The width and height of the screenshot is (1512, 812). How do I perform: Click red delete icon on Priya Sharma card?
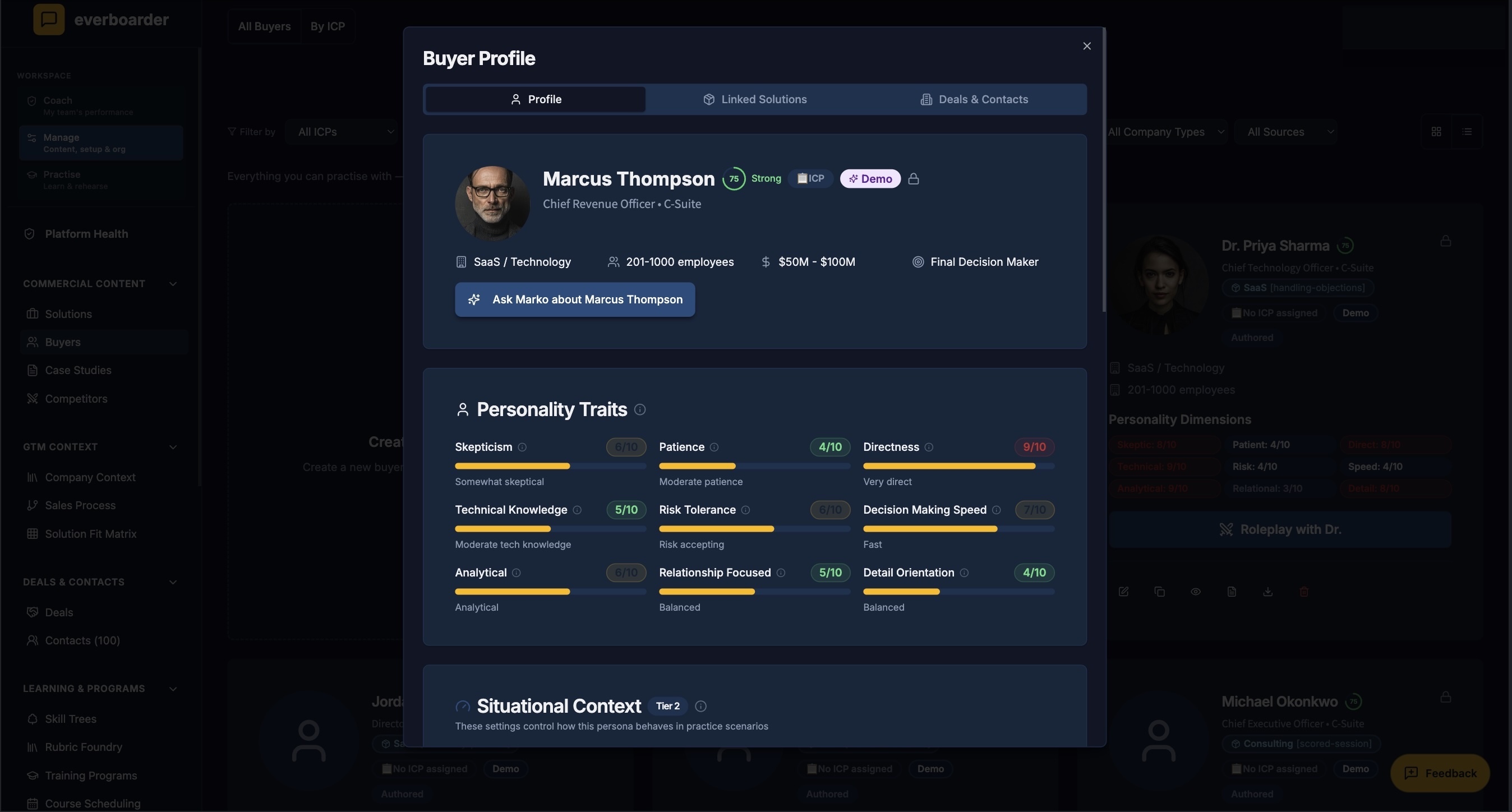coord(1303,592)
